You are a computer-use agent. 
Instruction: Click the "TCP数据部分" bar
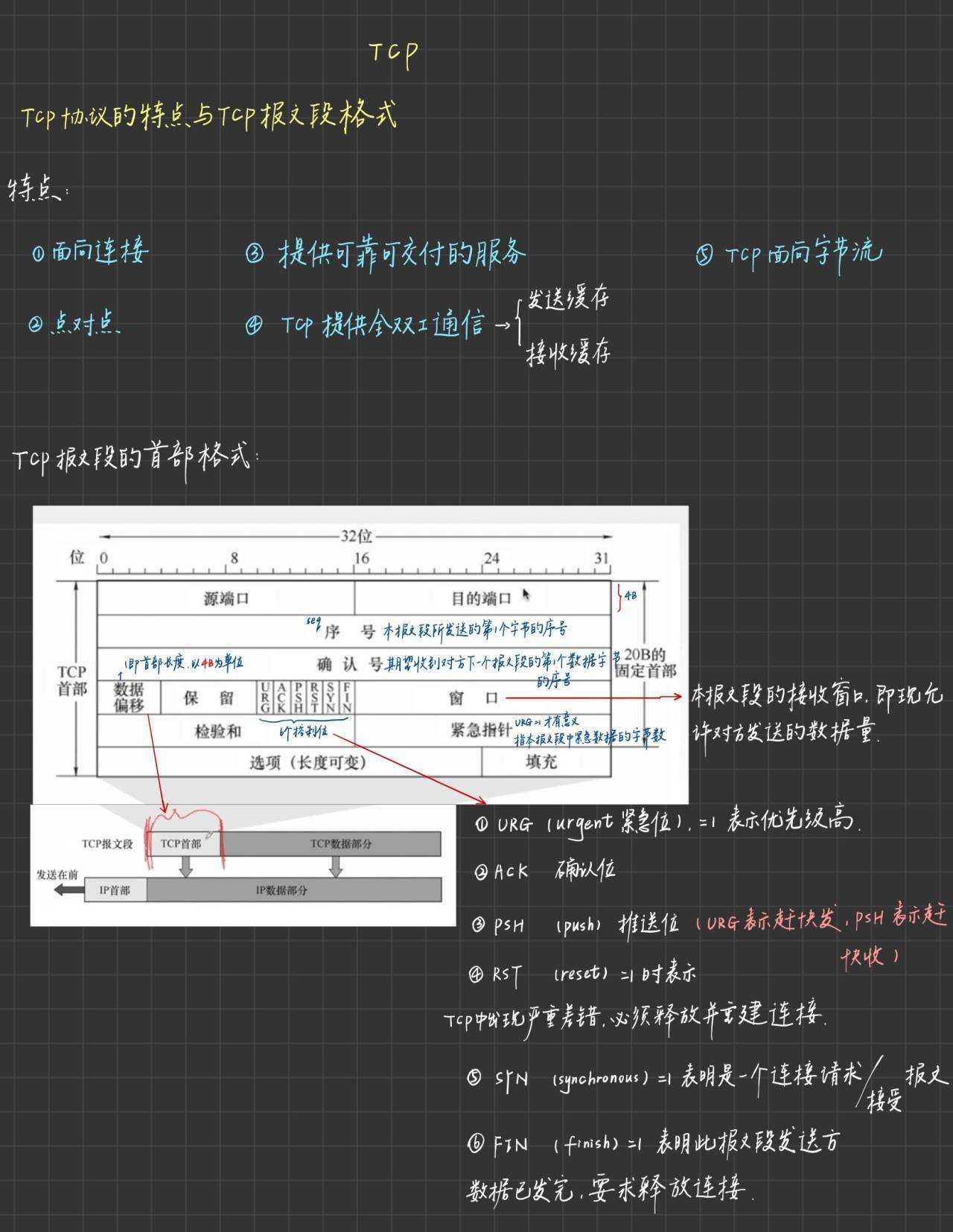(x=332, y=843)
